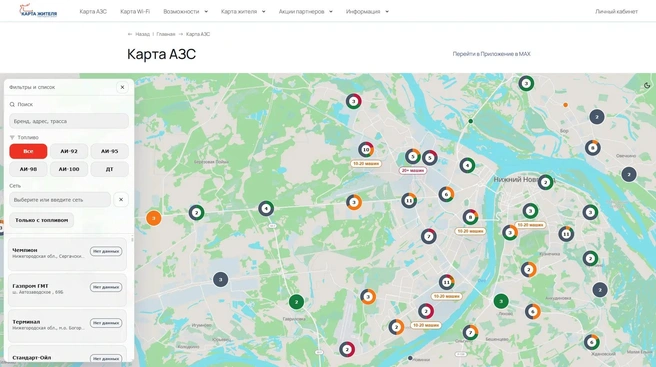Expand the Возможности menu arrow
The image size is (656, 367).
tap(206, 12)
